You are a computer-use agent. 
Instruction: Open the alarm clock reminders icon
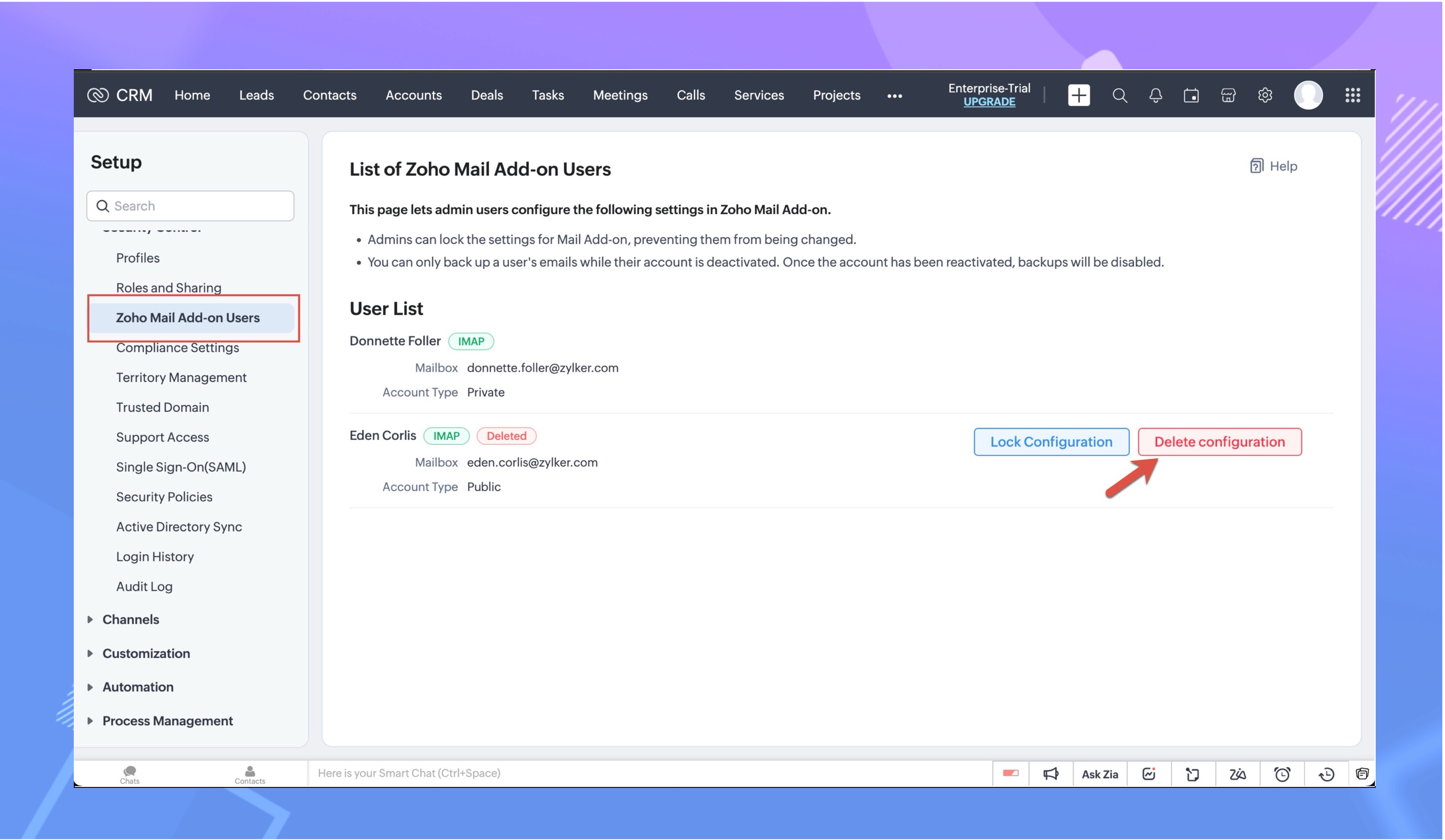click(1282, 774)
